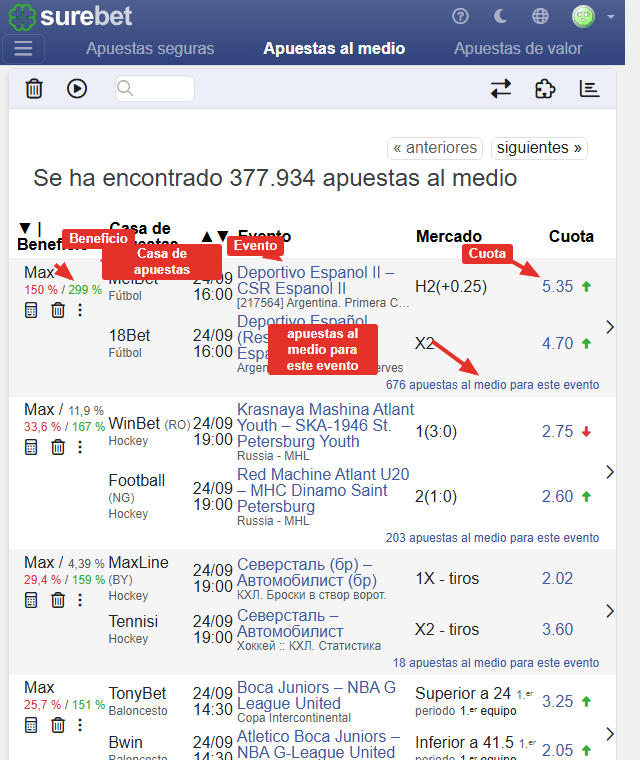Open more options for 29,4 % bet
This screenshot has height=760, width=640.
(x=80, y=601)
